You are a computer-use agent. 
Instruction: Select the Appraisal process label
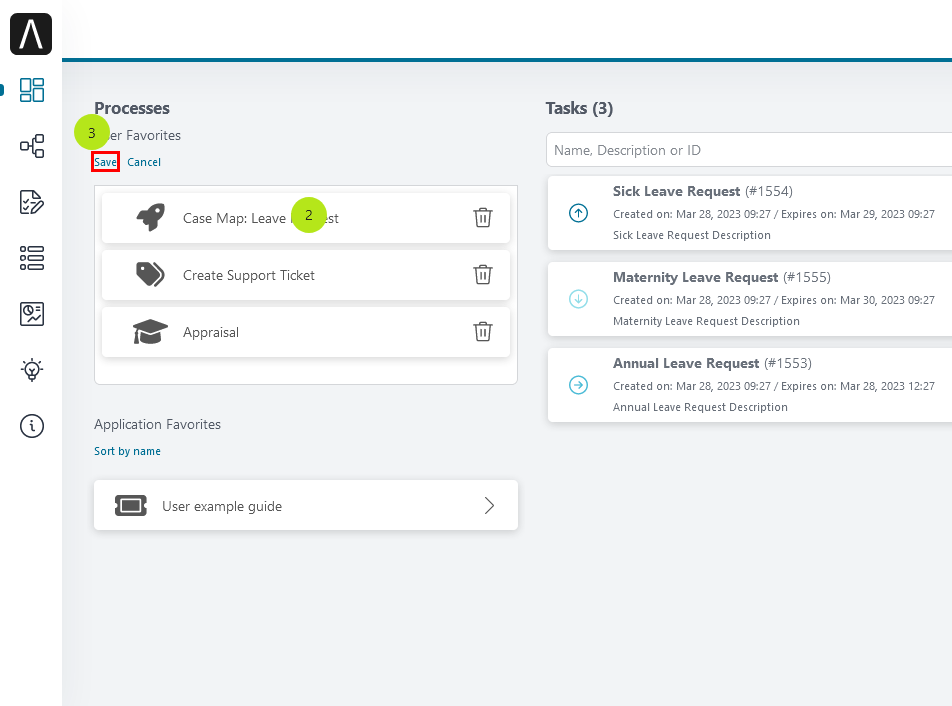tap(211, 332)
